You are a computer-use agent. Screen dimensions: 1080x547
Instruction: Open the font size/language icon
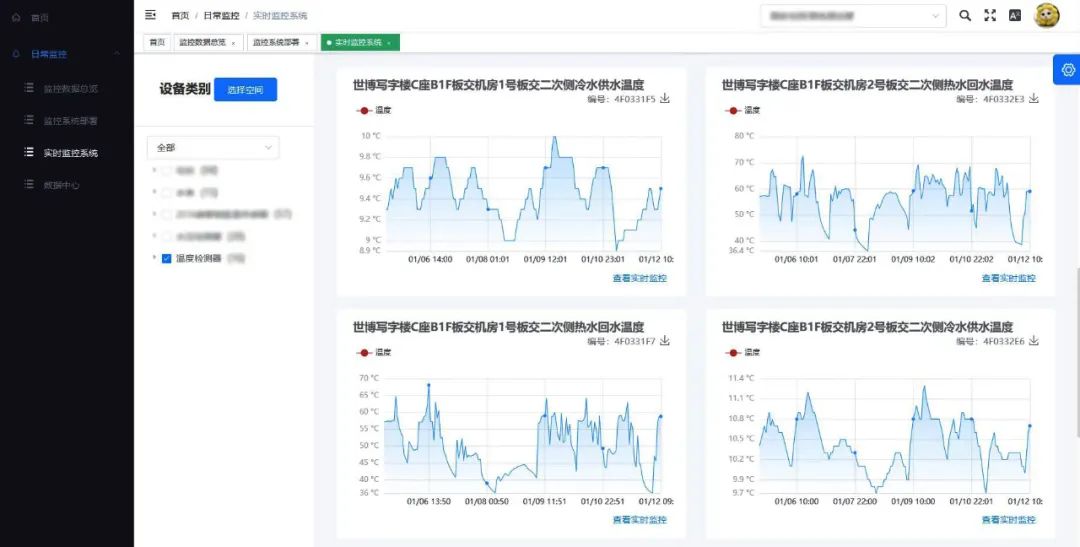pos(1015,15)
